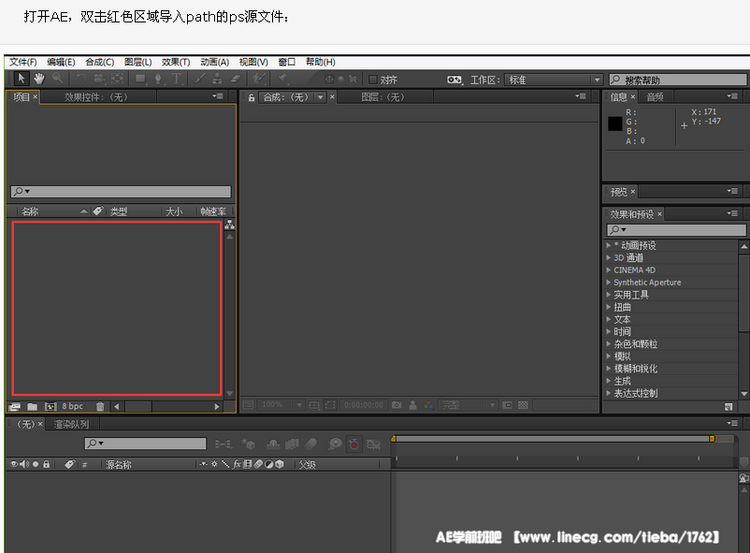The width and height of the screenshot is (750, 553).
Task: Click the Project panel search field
Action: pyautogui.click(x=121, y=191)
